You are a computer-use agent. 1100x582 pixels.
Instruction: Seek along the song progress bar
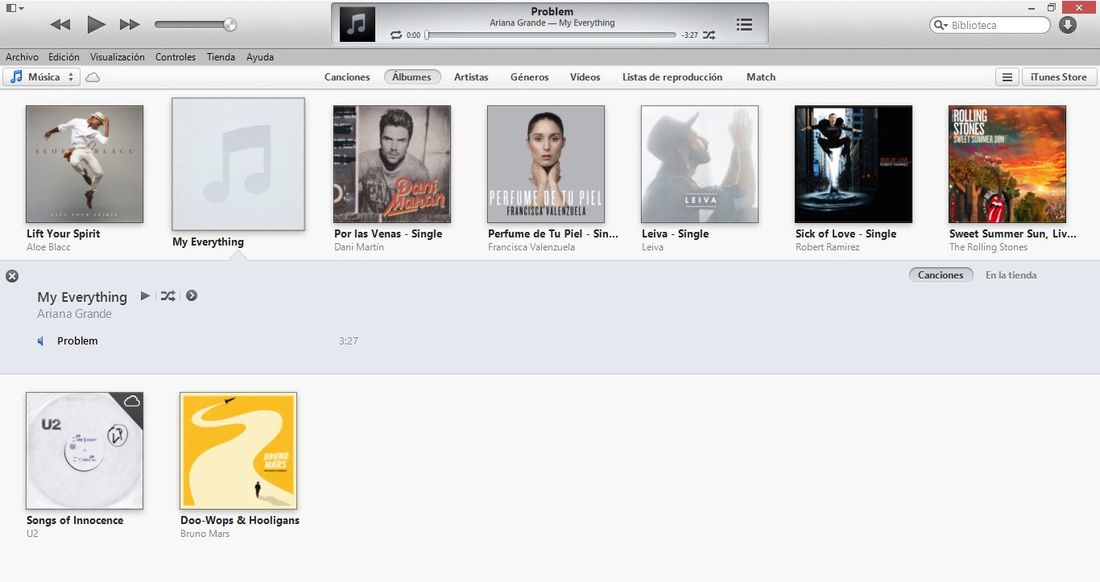pos(551,35)
